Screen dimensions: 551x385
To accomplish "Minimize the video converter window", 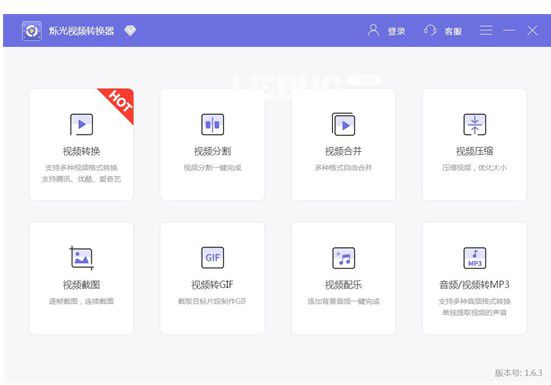I will [509, 30].
